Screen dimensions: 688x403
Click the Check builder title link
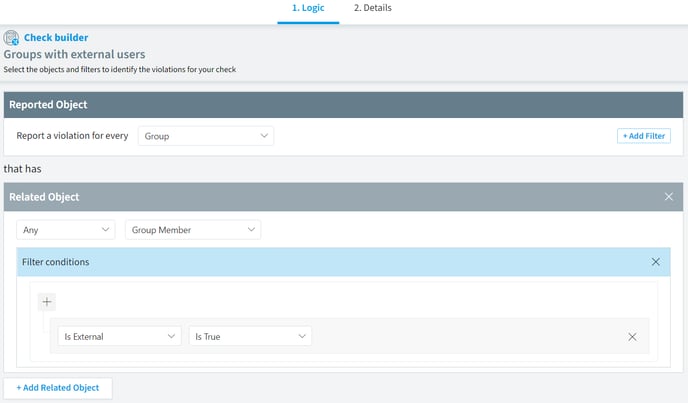click(x=56, y=38)
